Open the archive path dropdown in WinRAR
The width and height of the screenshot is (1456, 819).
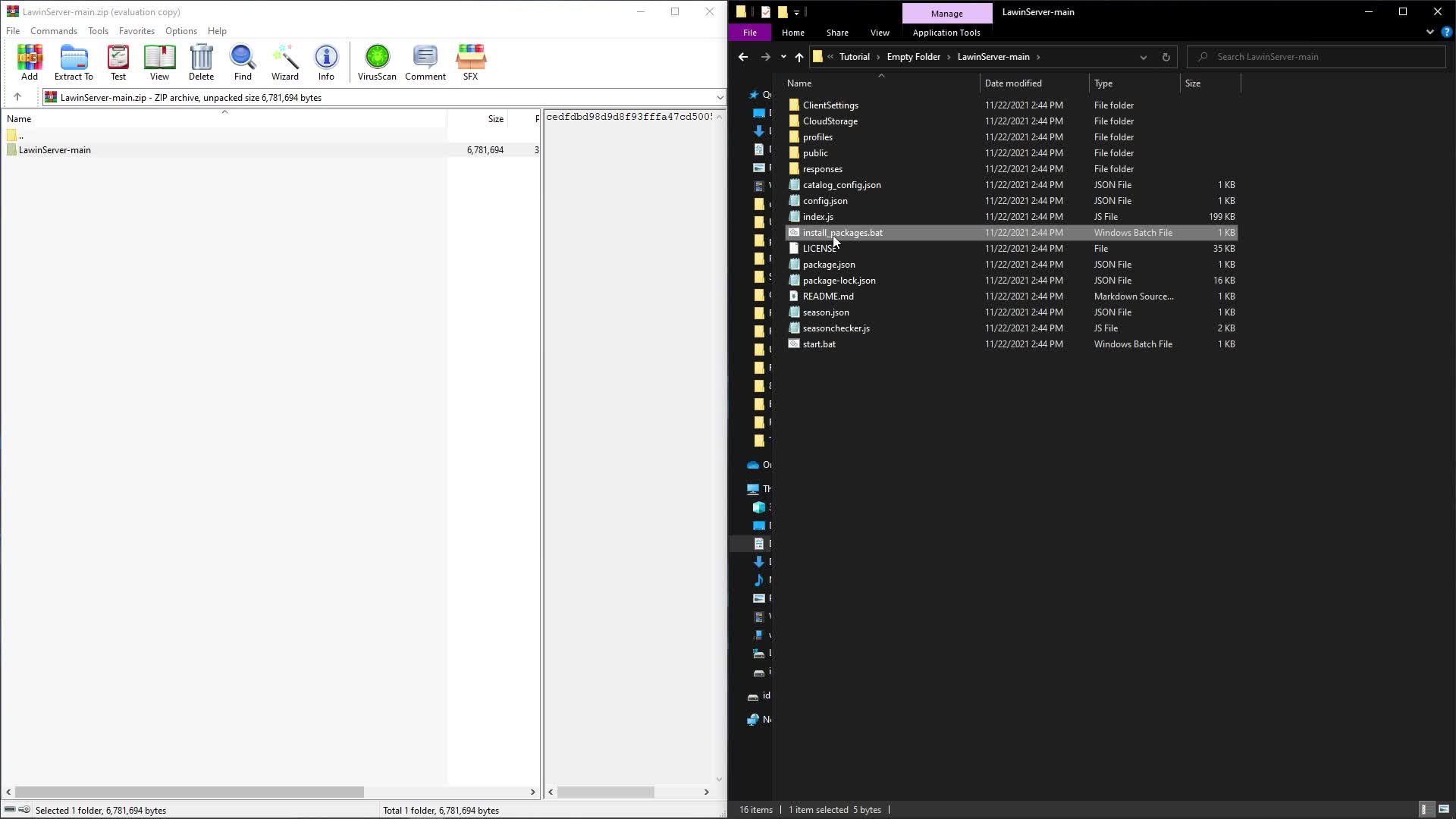coord(720,97)
